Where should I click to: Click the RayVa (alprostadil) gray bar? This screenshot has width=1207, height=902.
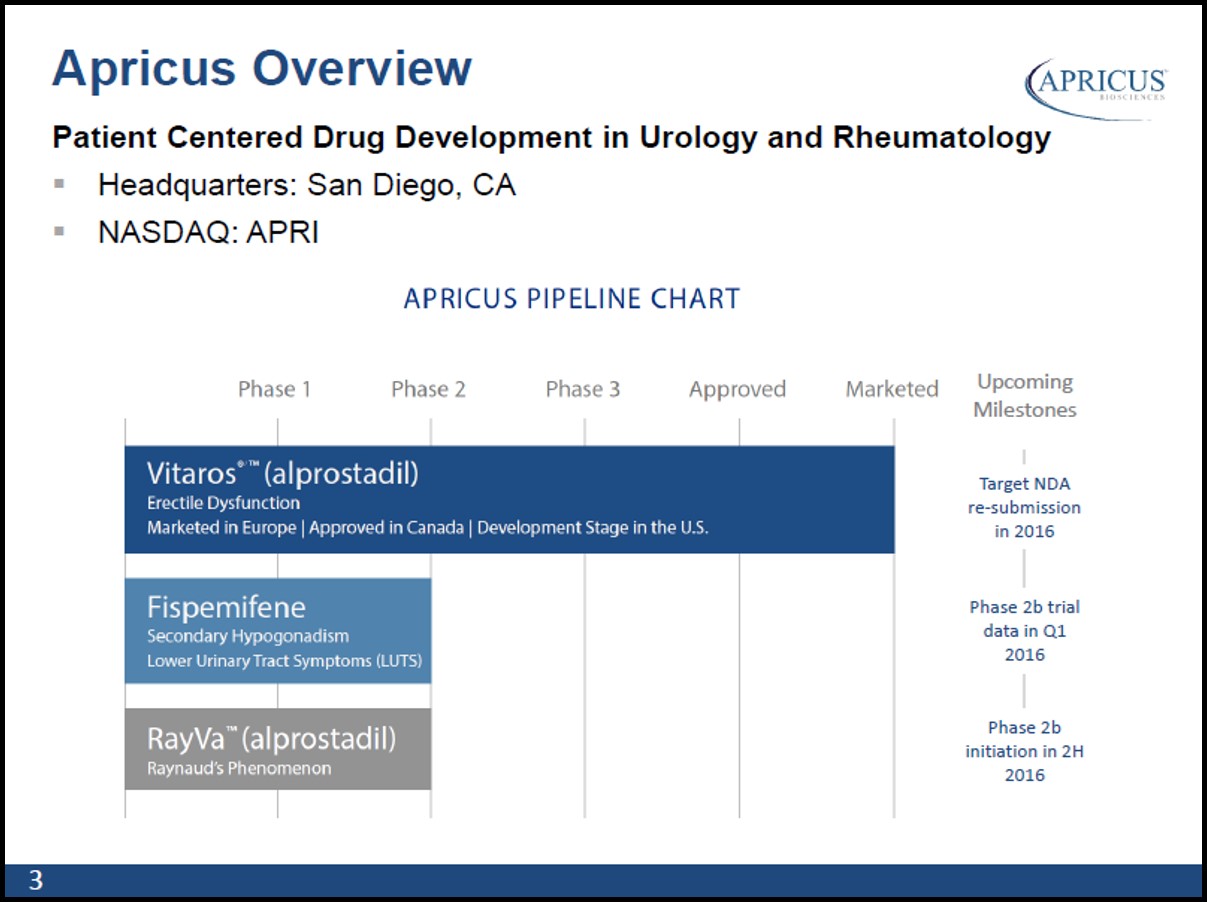278,749
